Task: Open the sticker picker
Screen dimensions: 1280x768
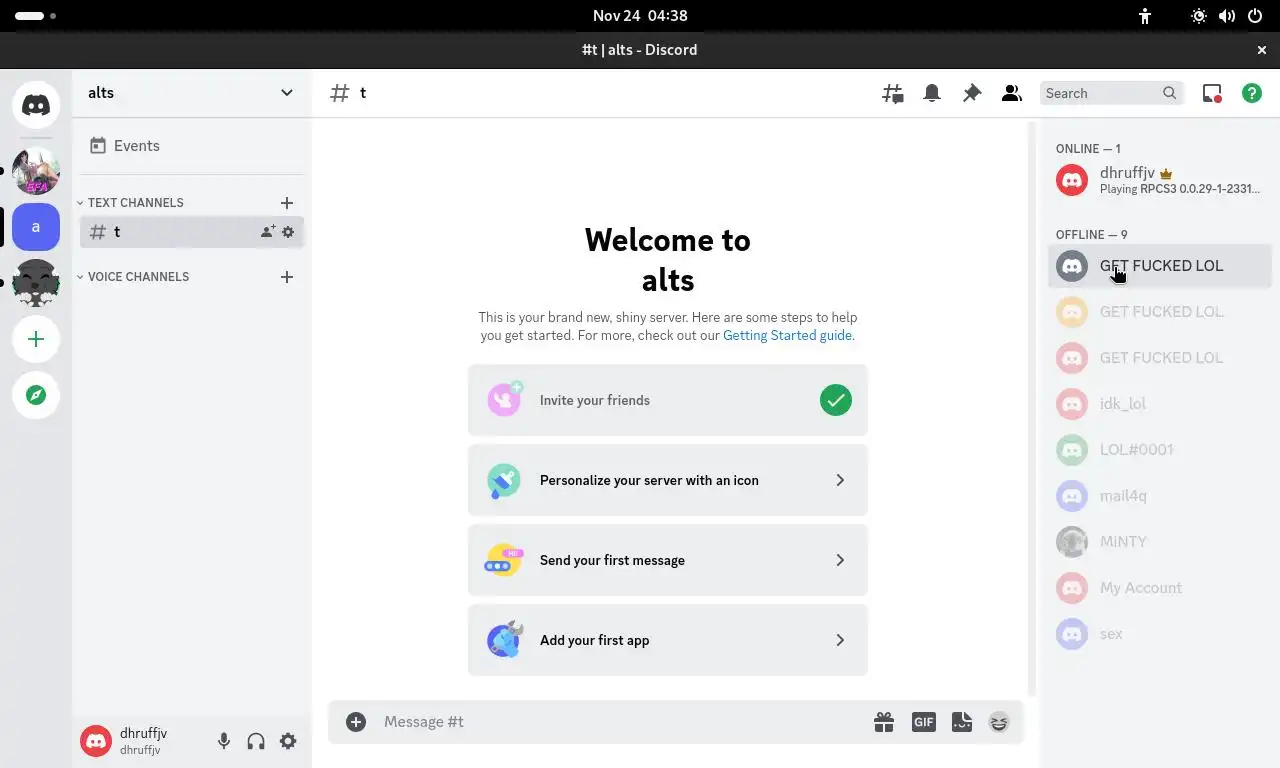Action: point(962,721)
